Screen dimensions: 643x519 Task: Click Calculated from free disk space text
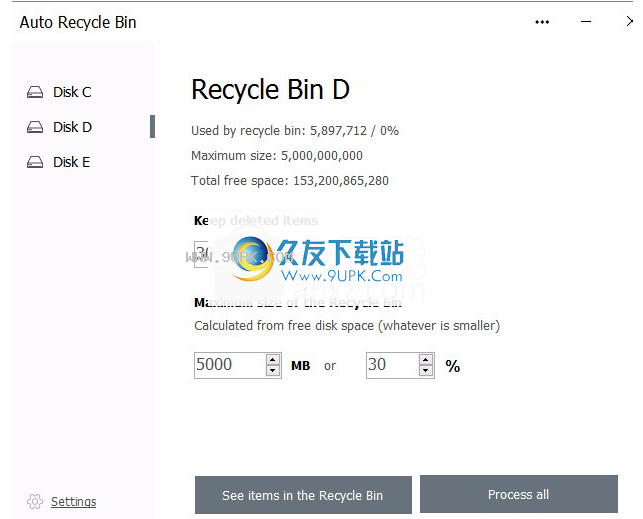[x=347, y=326]
